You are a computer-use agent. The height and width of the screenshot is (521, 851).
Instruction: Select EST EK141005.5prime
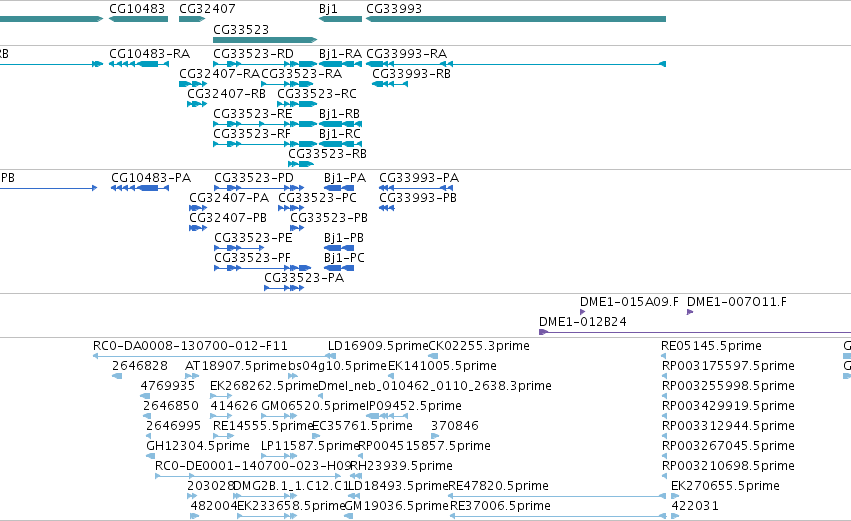pyautogui.click(x=391, y=376)
